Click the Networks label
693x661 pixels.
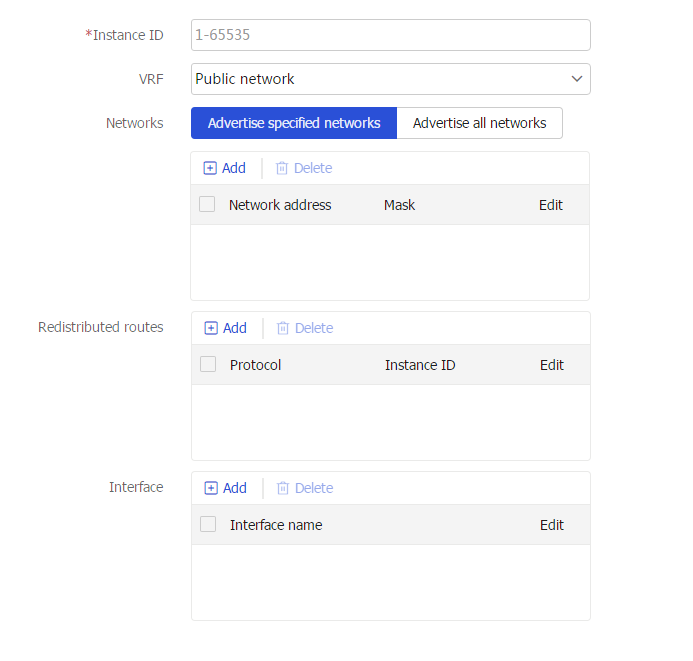tap(135, 123)
